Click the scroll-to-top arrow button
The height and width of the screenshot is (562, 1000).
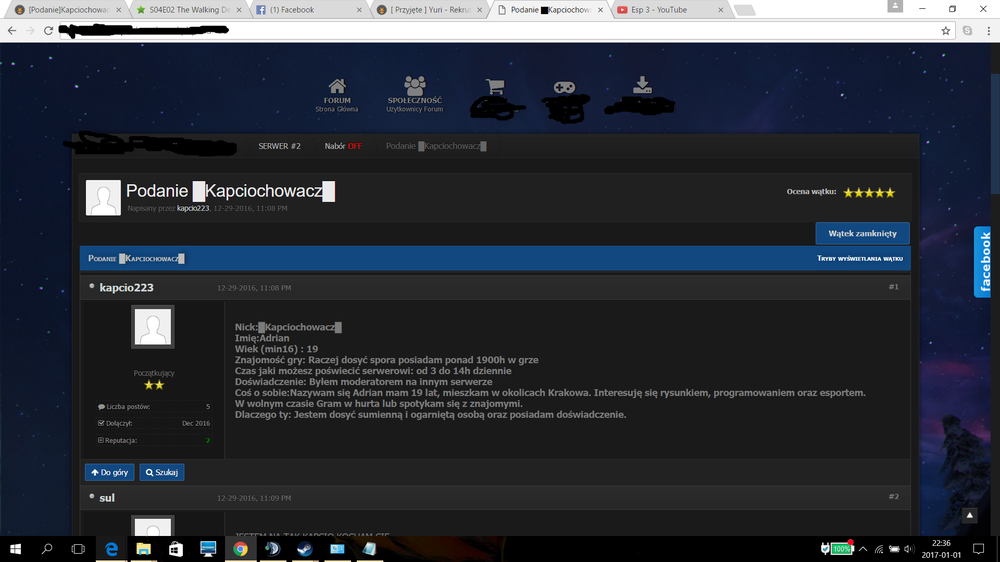(x=969, y=515)
